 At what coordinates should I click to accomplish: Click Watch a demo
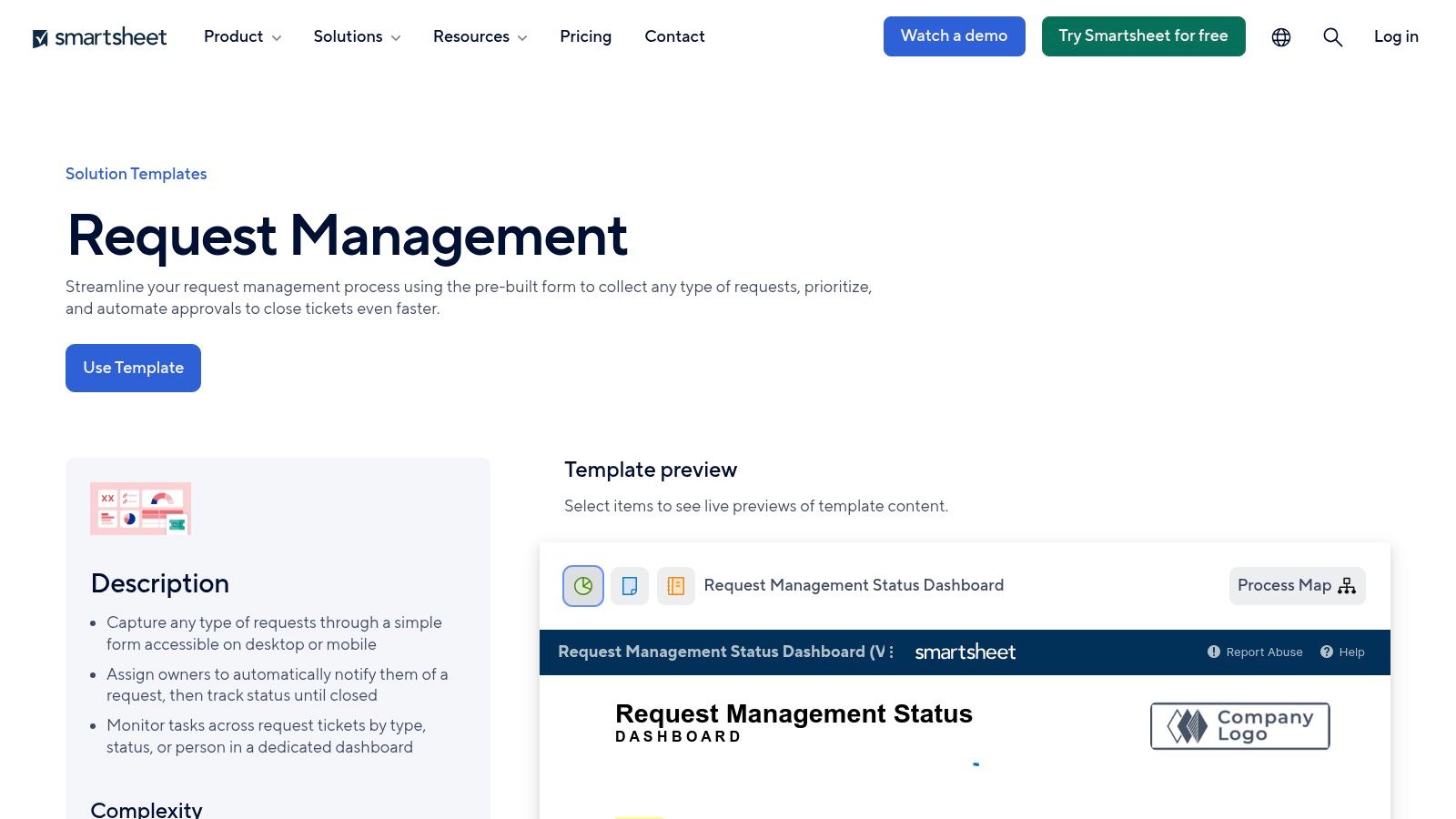tap(954, 36)
